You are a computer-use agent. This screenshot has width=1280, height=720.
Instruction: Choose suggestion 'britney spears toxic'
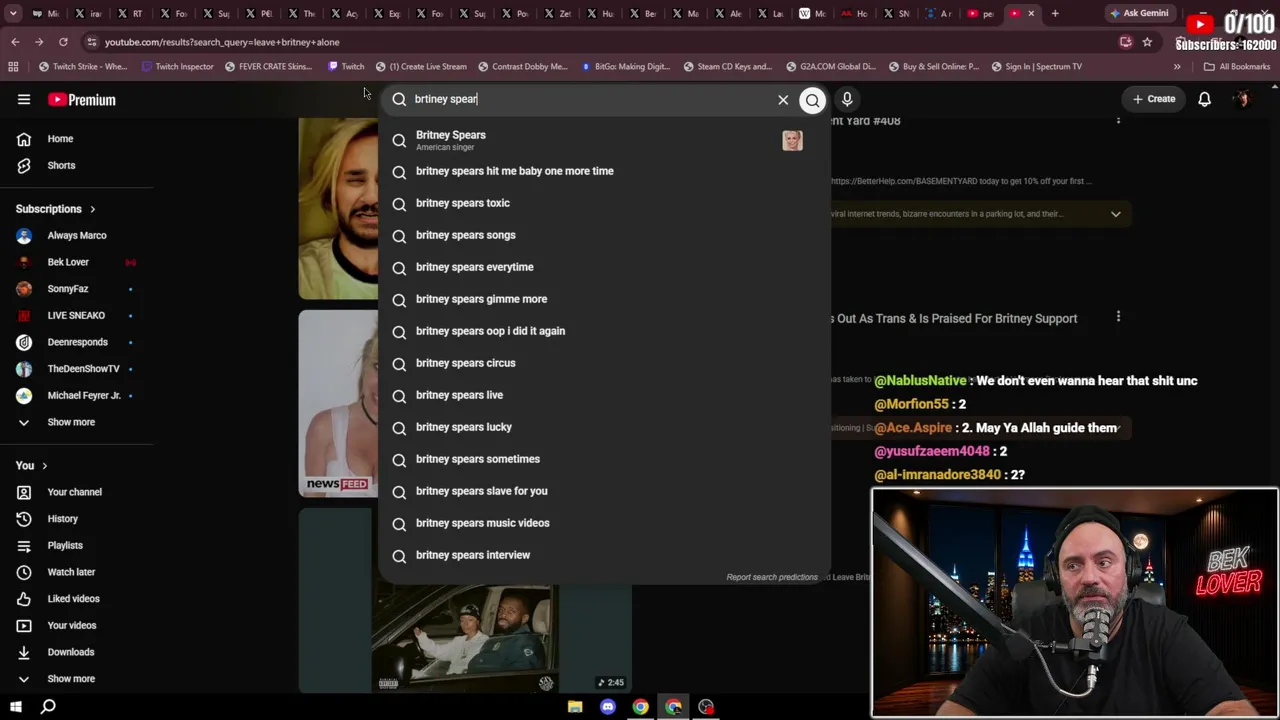click(604, 203)
